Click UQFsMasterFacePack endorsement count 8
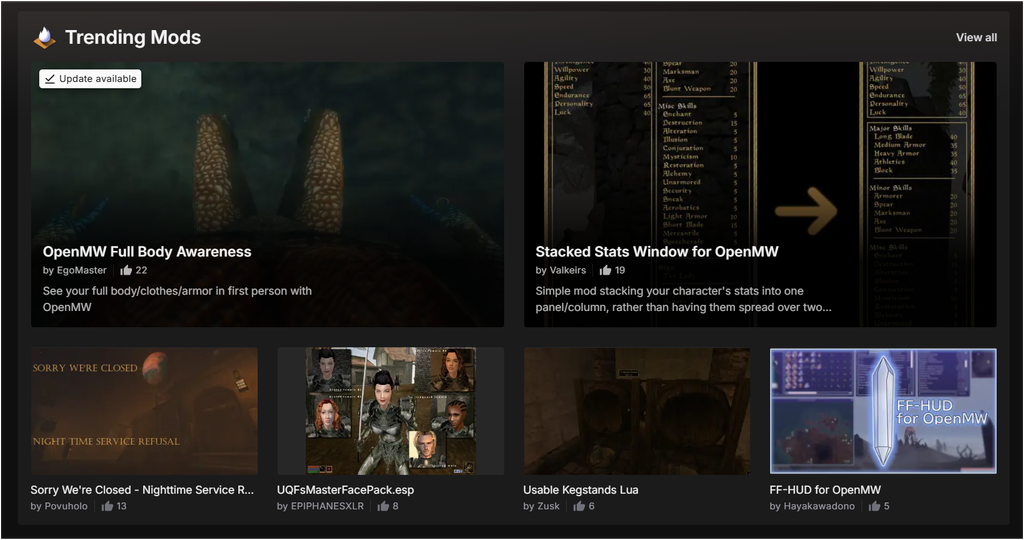This screenshot has width=1024, height=540. click(x=395, y=506)
